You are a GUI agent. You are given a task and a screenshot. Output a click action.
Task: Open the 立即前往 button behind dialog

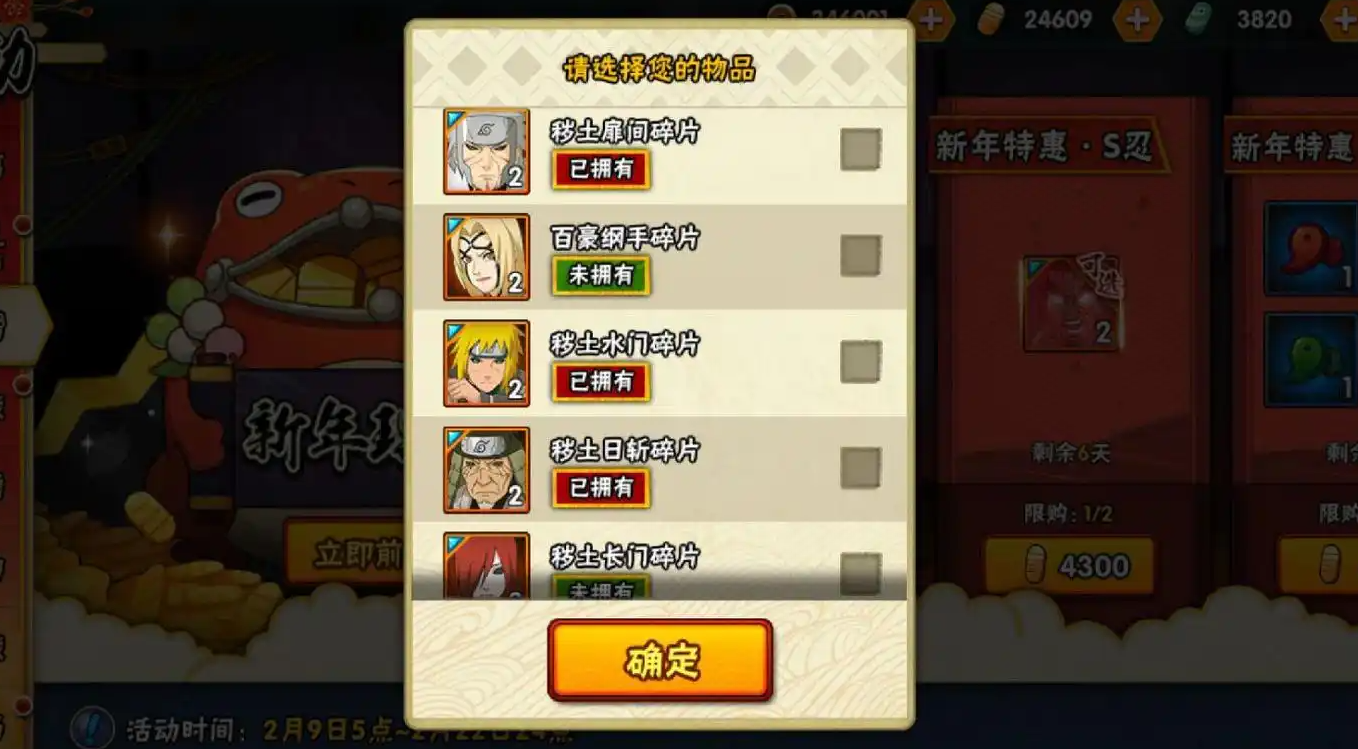point(345,553)
